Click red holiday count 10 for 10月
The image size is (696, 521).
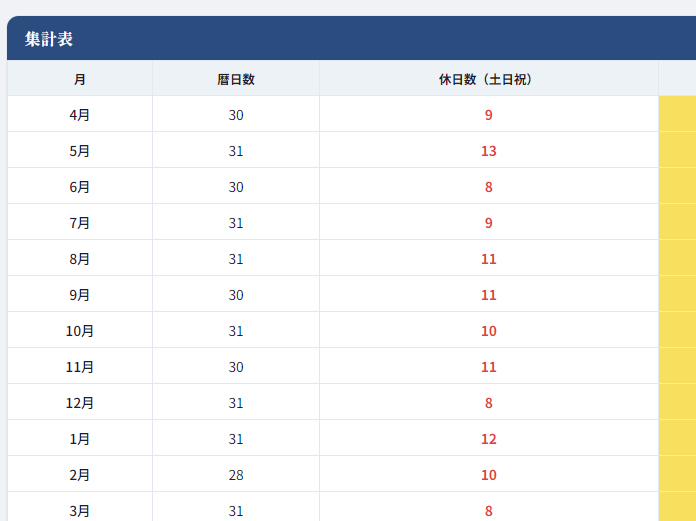[x=489, y=331]
